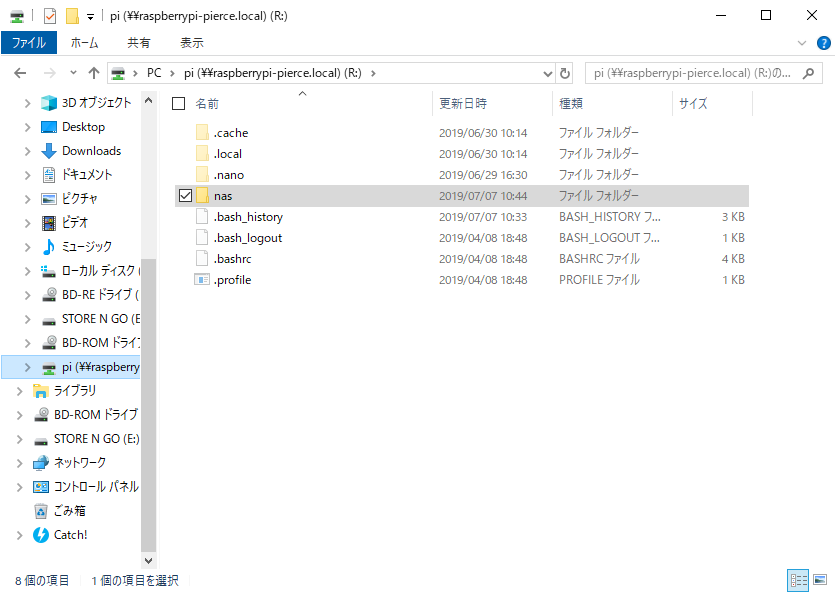Open the 表示 ribbon tab
836x593 pixels.
(x=191, y=43)
